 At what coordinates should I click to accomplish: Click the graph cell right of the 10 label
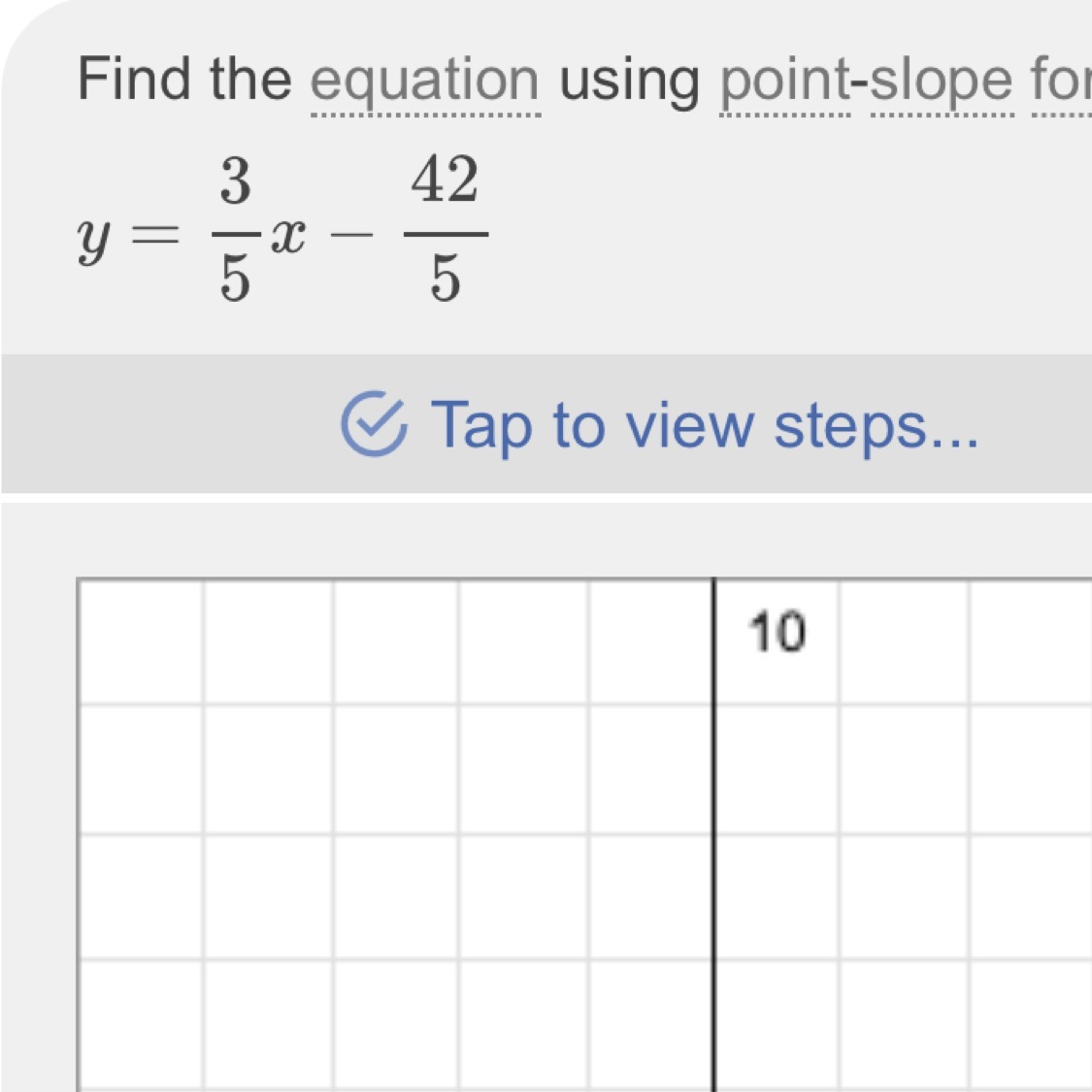tap(903, 642)
